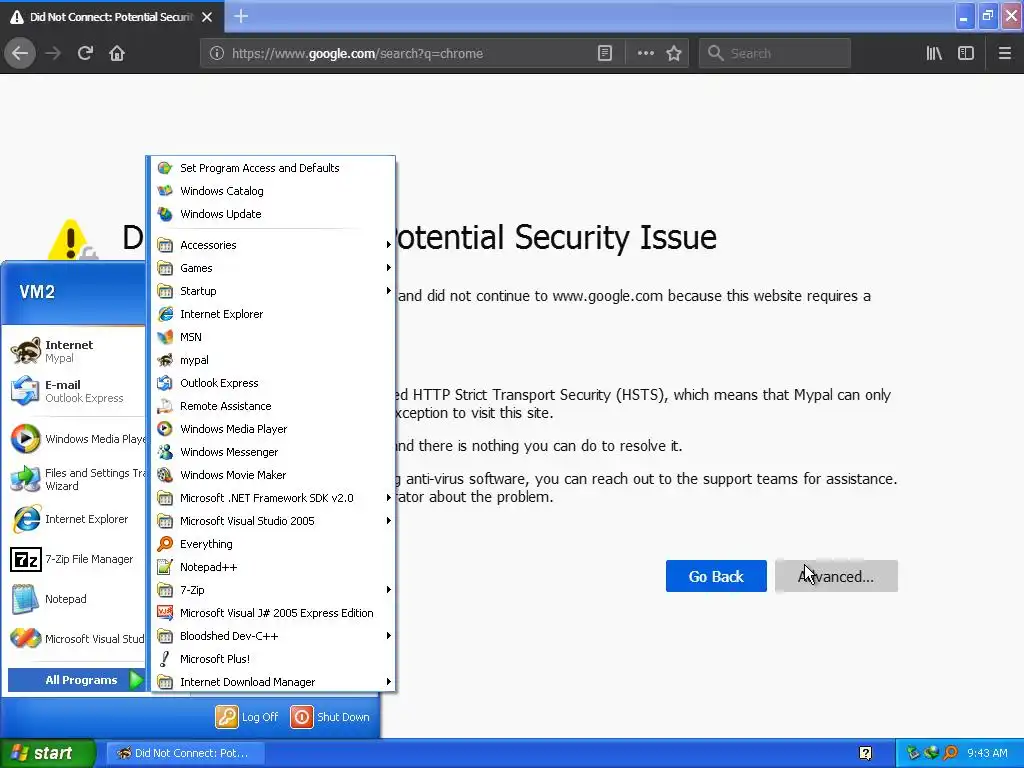Show site information icon in address bar
1024x768 pixels.
[216, 54]
